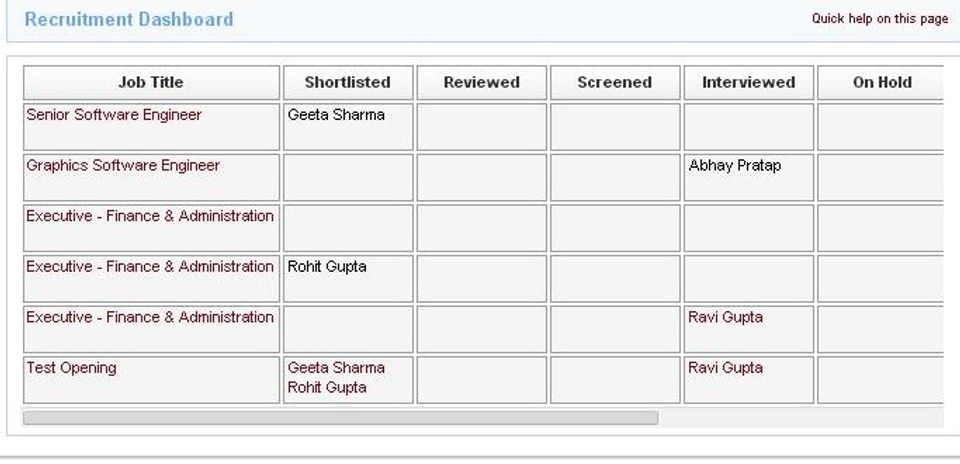Click Geeta Sharma in the Test Opening row

(x=336, y=368)
